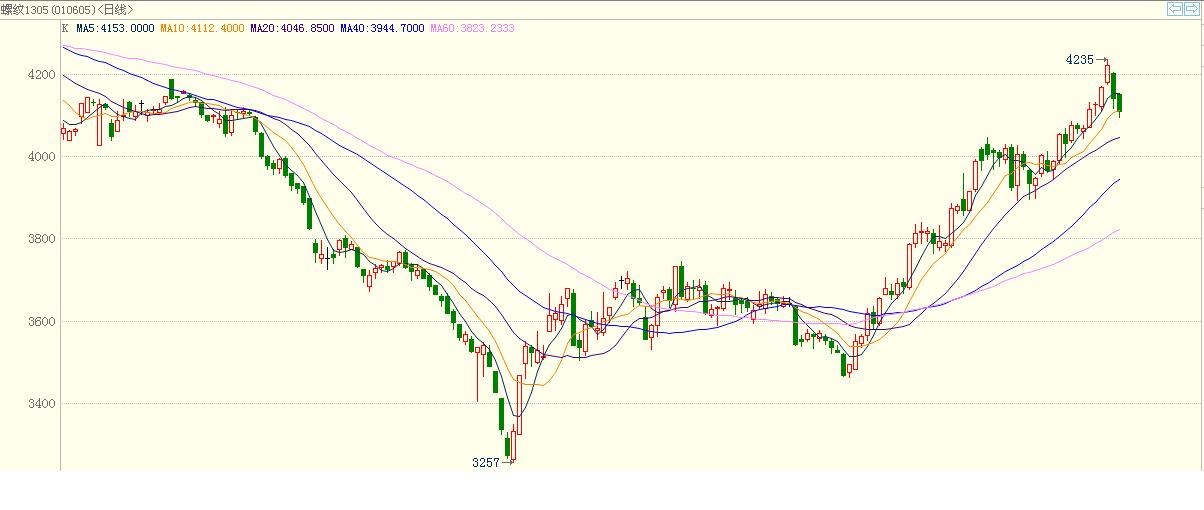This screenshot has height=510, width=1204.
Task: Click the 4200 price axis label
Action: (x=42, y=75)
